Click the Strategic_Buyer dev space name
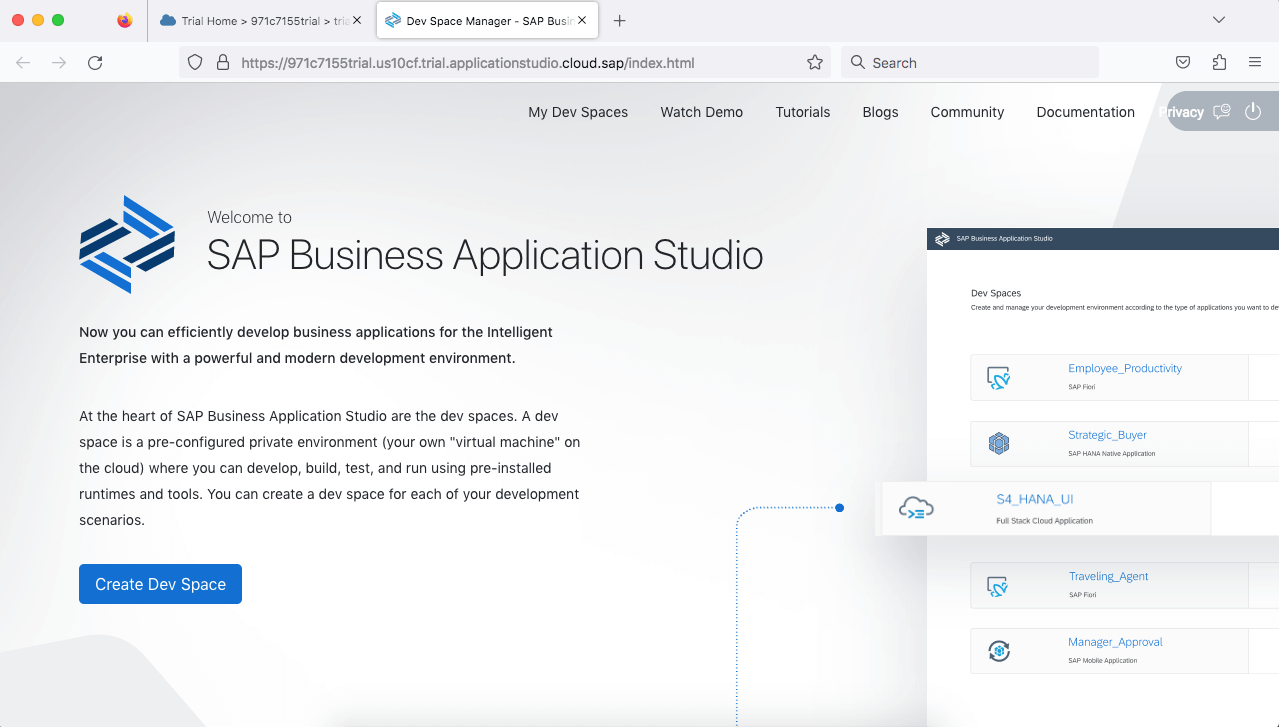This screenshot has width=1279, height=727. (x=1107, y=435)
